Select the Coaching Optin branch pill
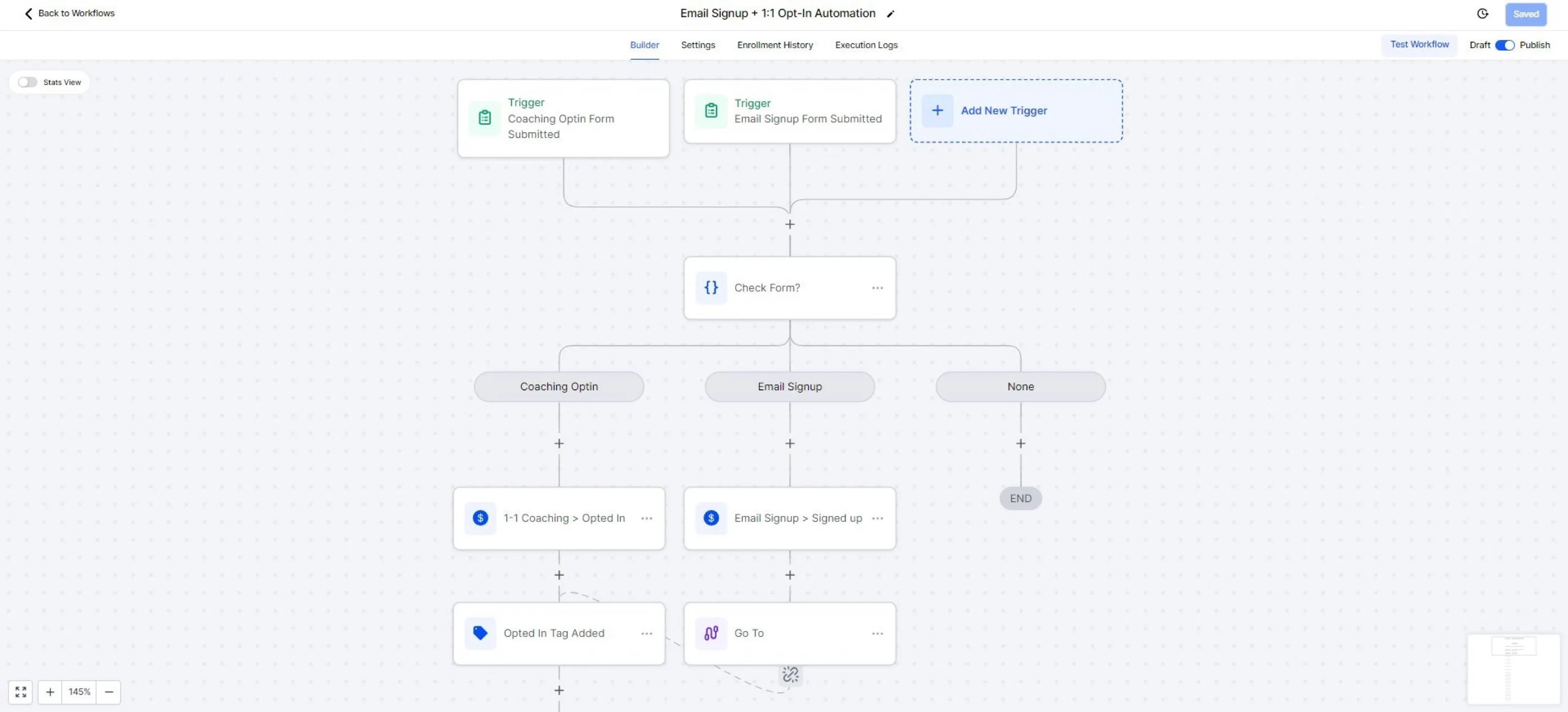 [559, 386]
